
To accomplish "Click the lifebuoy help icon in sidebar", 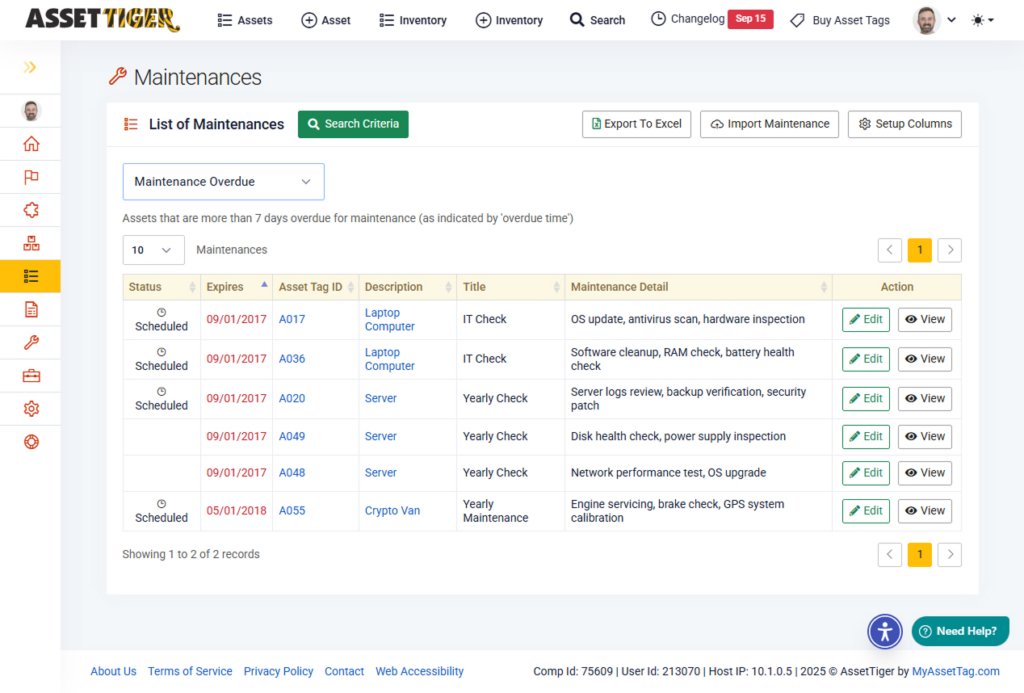I will coord(31,442).
